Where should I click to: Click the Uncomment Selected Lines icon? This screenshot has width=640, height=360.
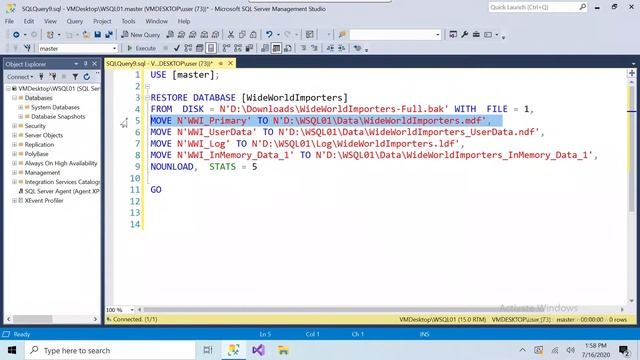click(x=315, y=48)
